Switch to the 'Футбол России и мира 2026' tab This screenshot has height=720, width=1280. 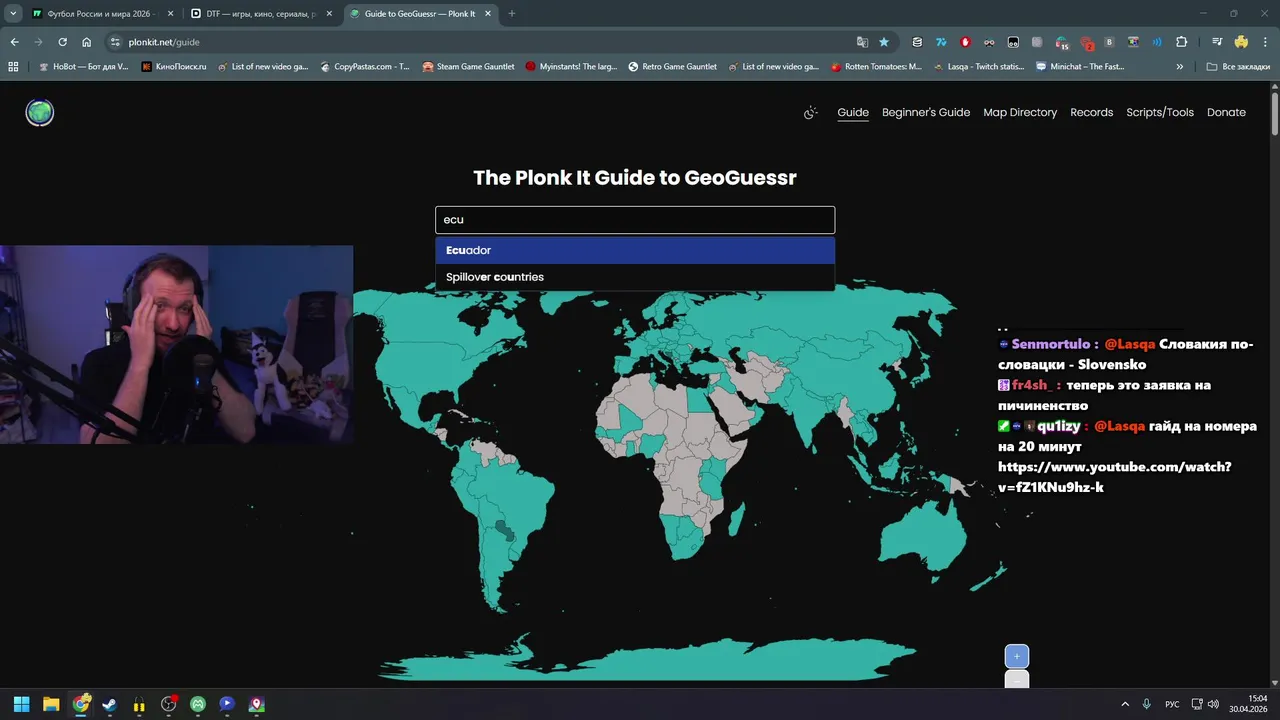(x=103, y=14)
